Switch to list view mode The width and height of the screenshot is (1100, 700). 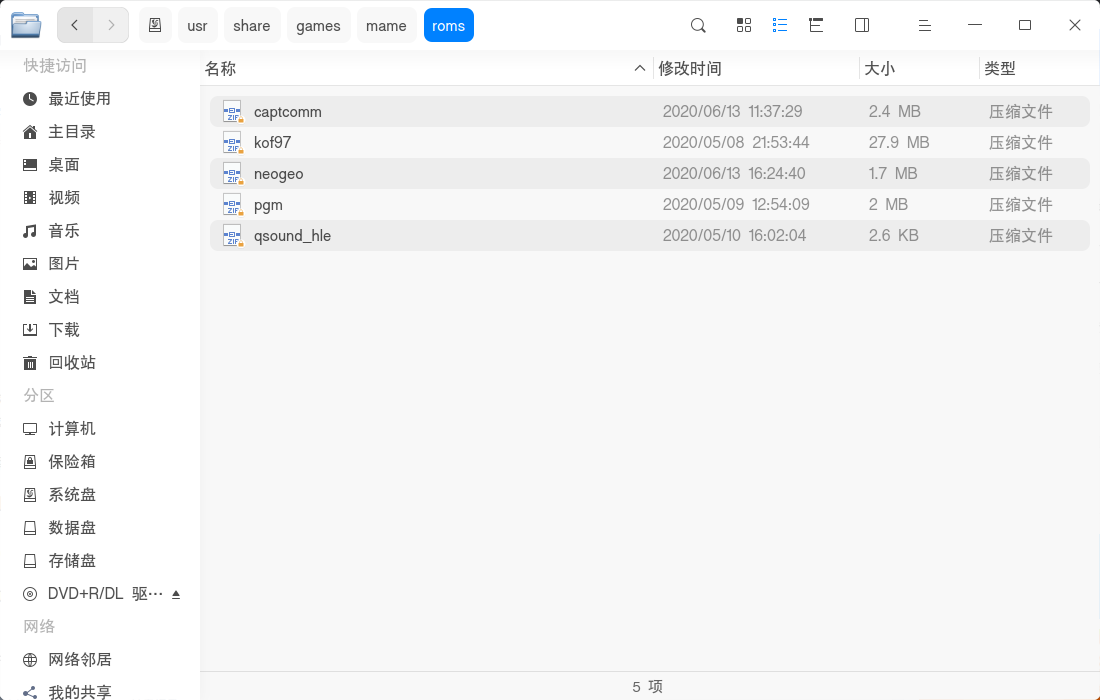point(779,25)
